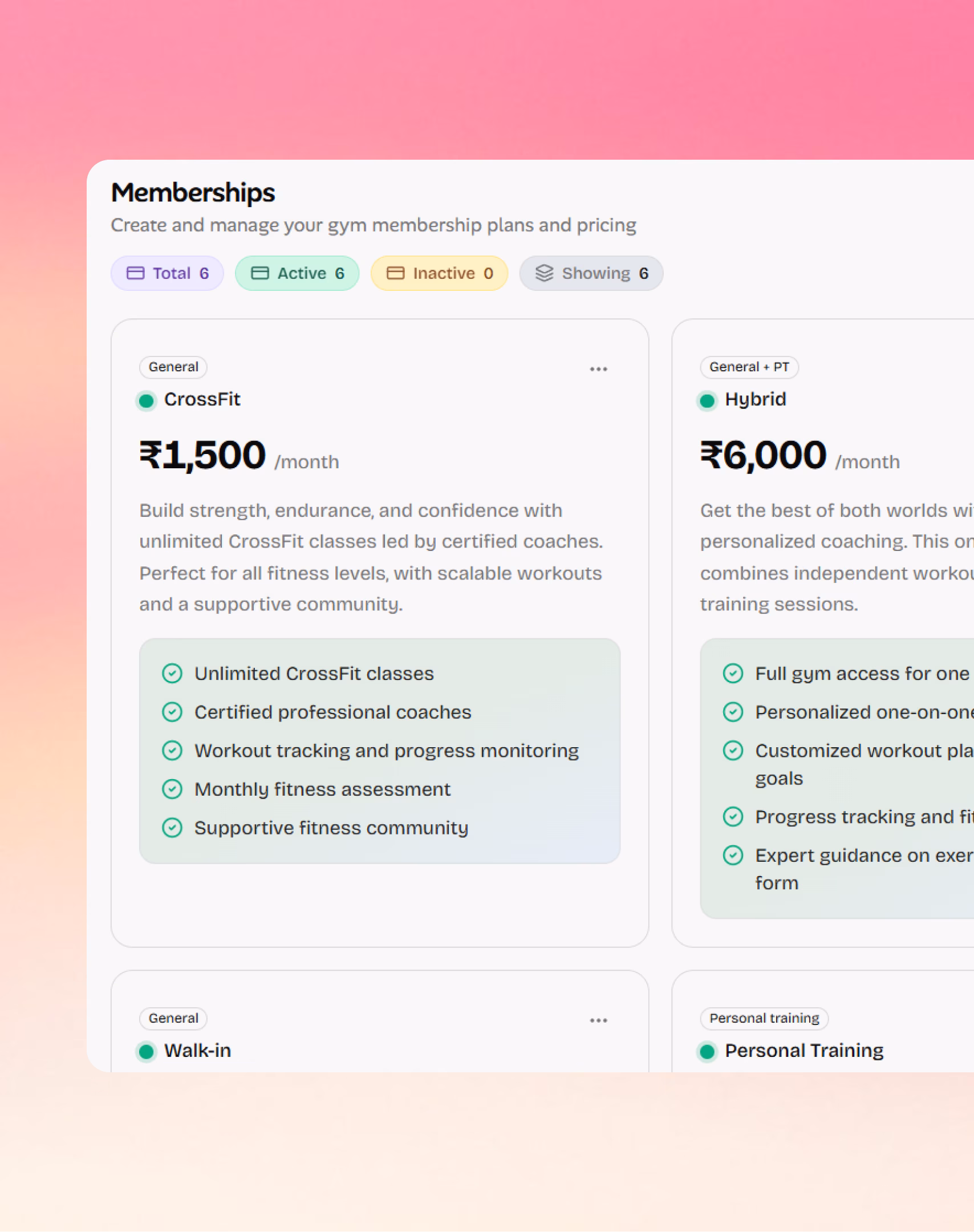
Task: Click the General tag on CrossFit card
Action: click(x=173, y=367)
